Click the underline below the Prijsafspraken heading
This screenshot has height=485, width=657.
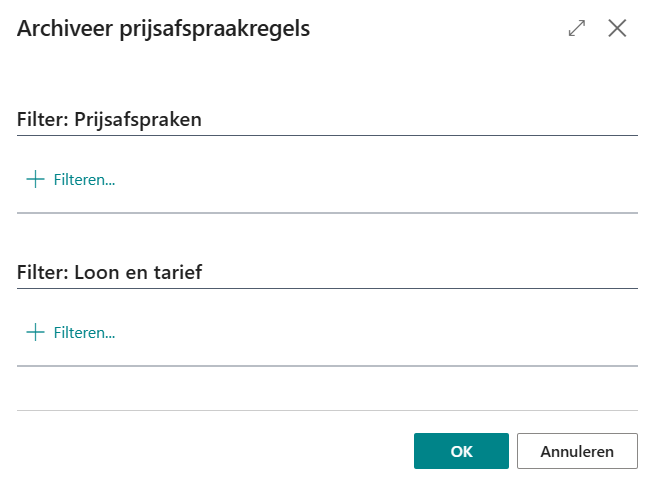(x=327, y=135)
